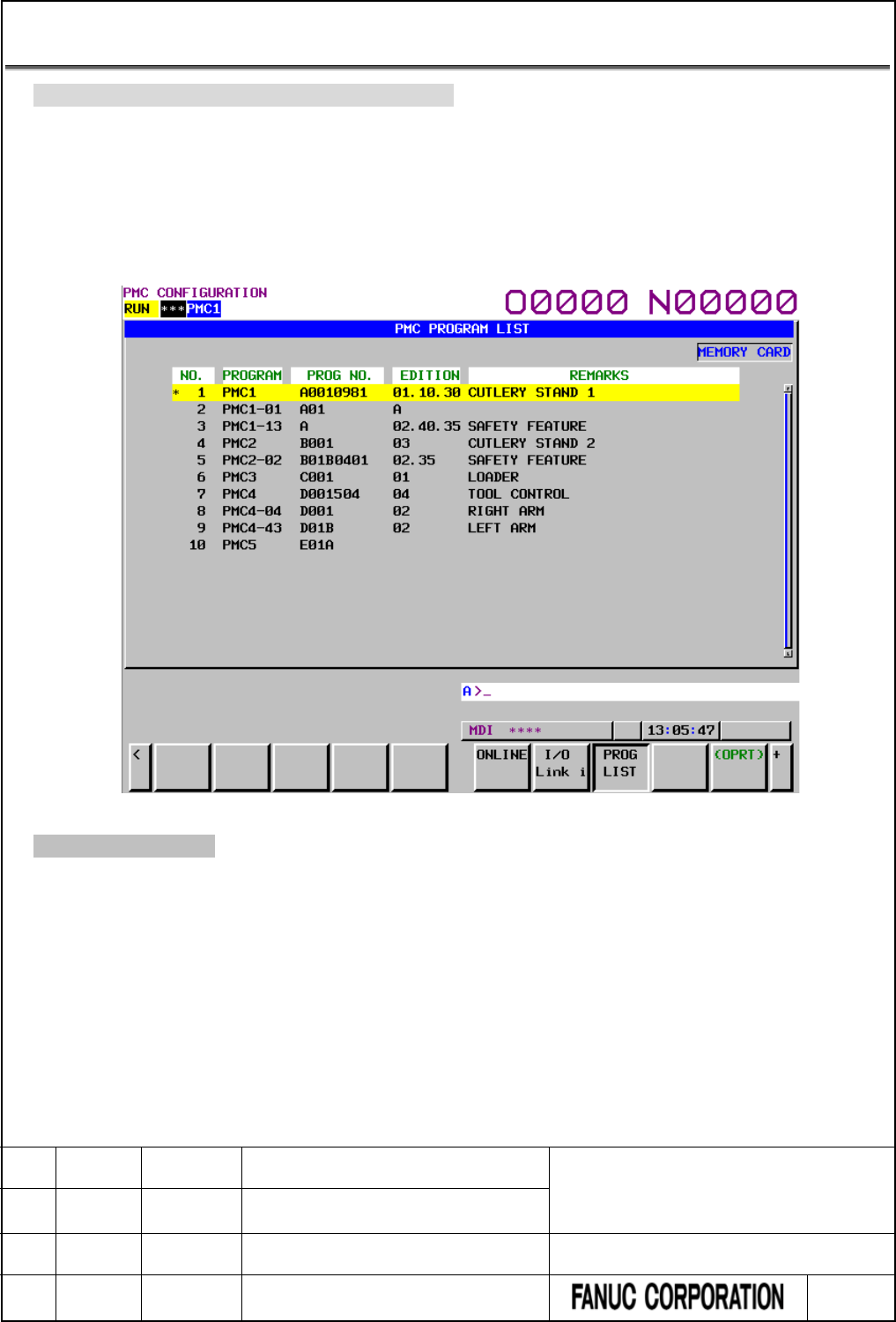Select the PROG LIST soft key
Image resolution: width=896 pixels, height=1322 pixels.
click(620, 767)
